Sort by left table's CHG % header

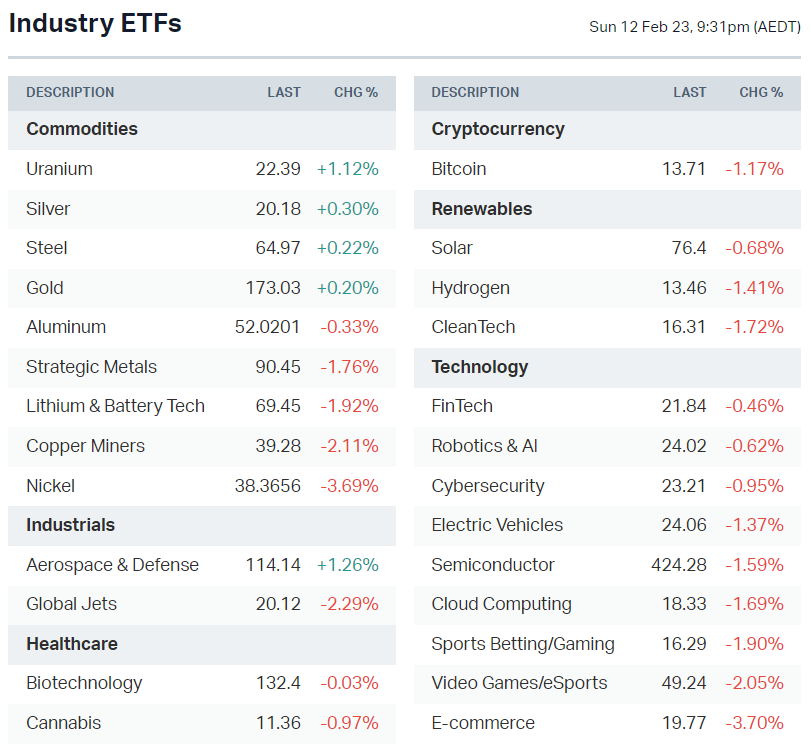pyautogui.click(x=356, y=92)
